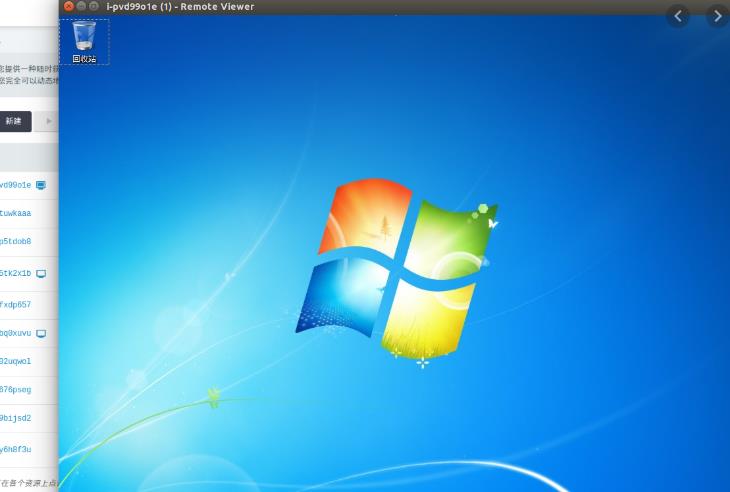Image resolution: width=730 pixels, height=492 pixels.
Task: Open instance link 82uqwol
Action: click(x=15, y=361)
